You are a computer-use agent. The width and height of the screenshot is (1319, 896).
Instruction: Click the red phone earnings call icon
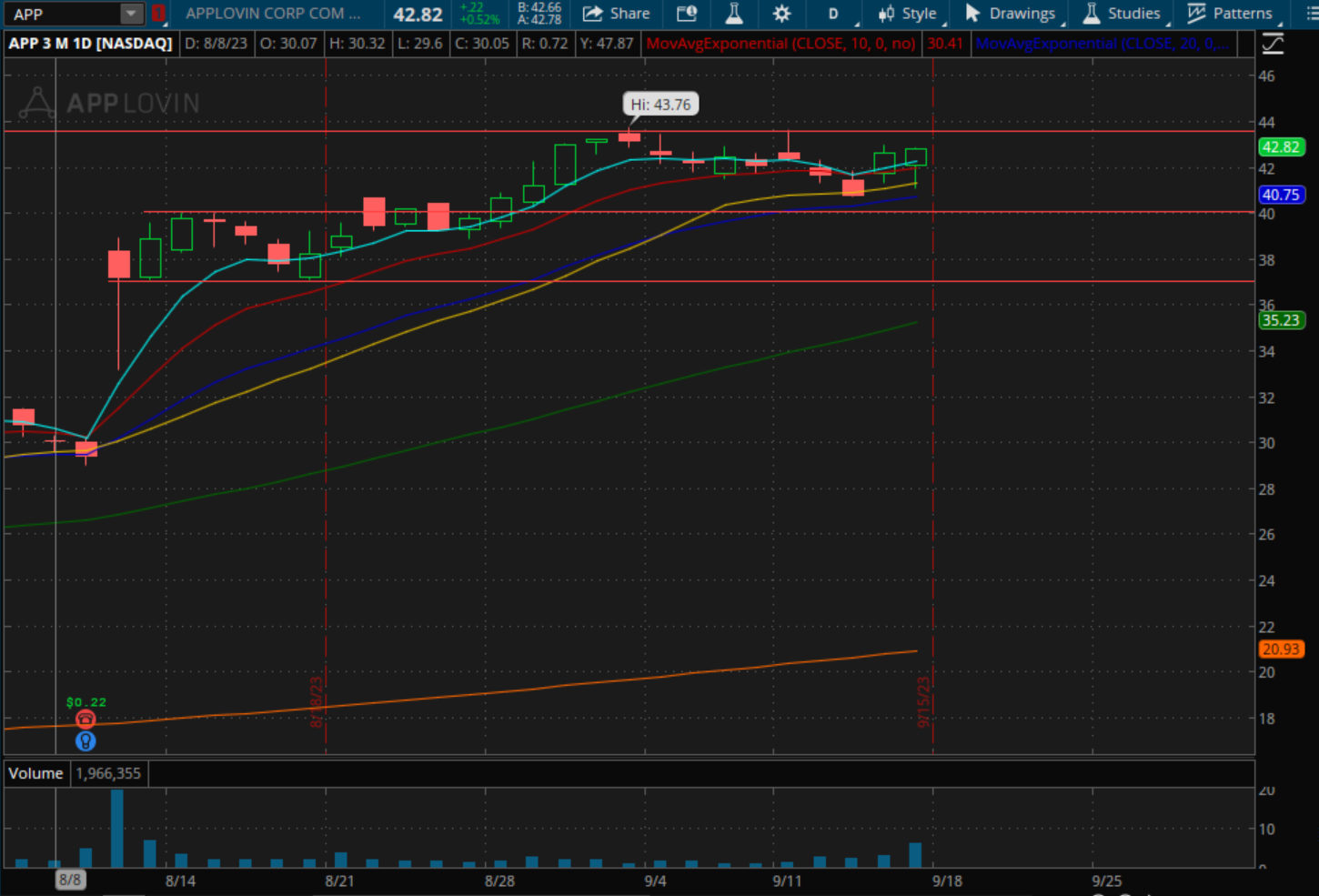(x=86, y=720)
